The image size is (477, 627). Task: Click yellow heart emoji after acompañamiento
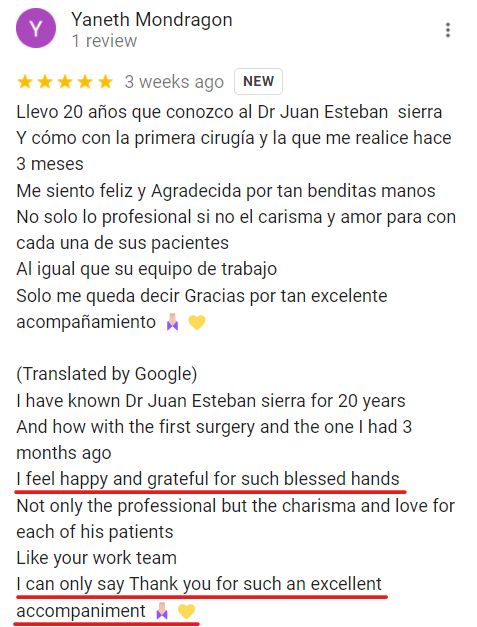point(197,322)
